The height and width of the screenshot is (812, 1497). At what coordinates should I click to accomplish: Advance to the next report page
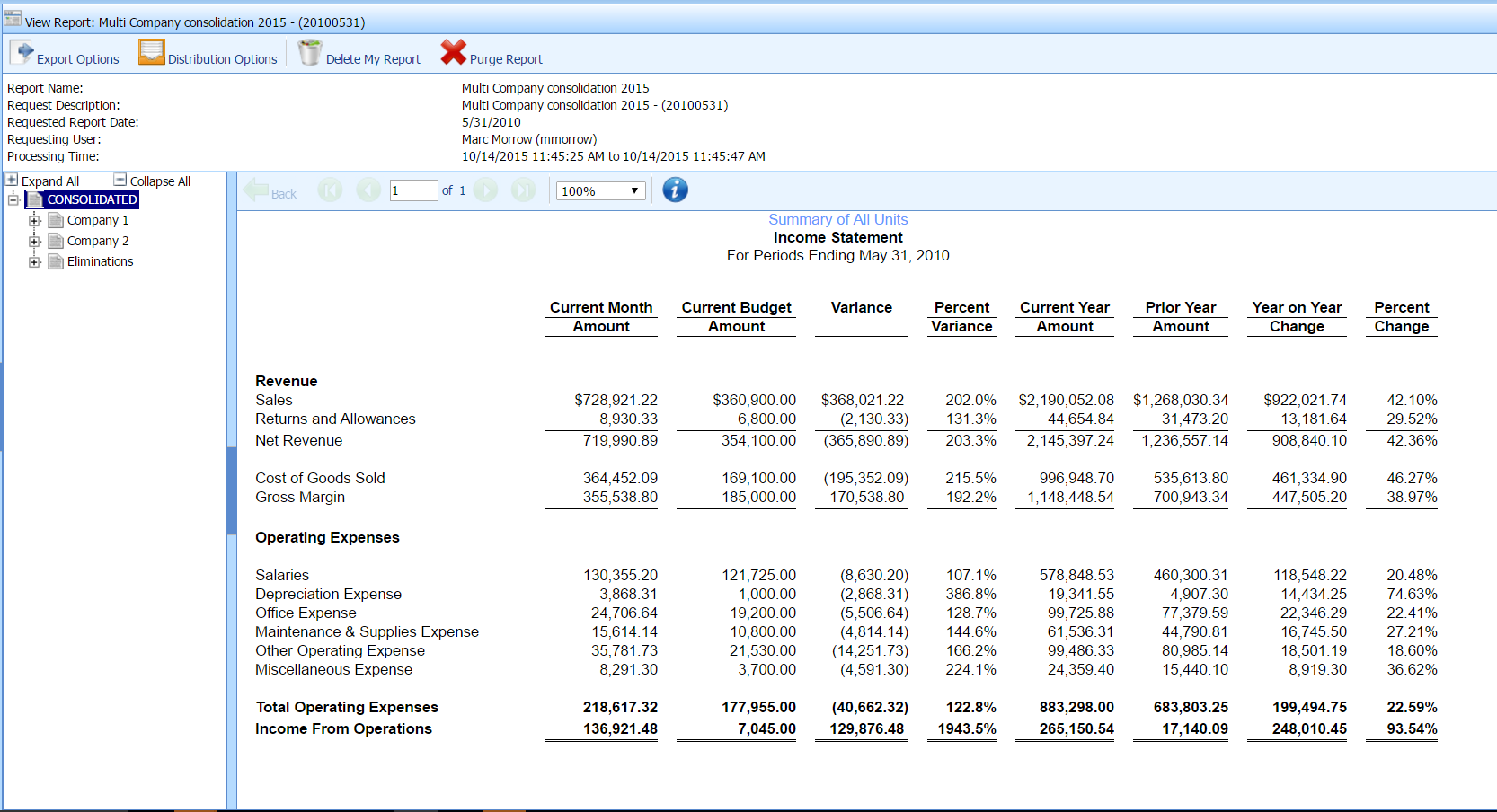486,190
